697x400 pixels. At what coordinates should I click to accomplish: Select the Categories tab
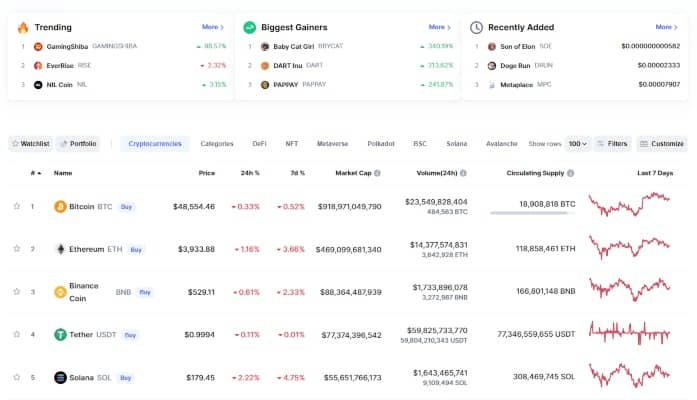tap(217, 144)
